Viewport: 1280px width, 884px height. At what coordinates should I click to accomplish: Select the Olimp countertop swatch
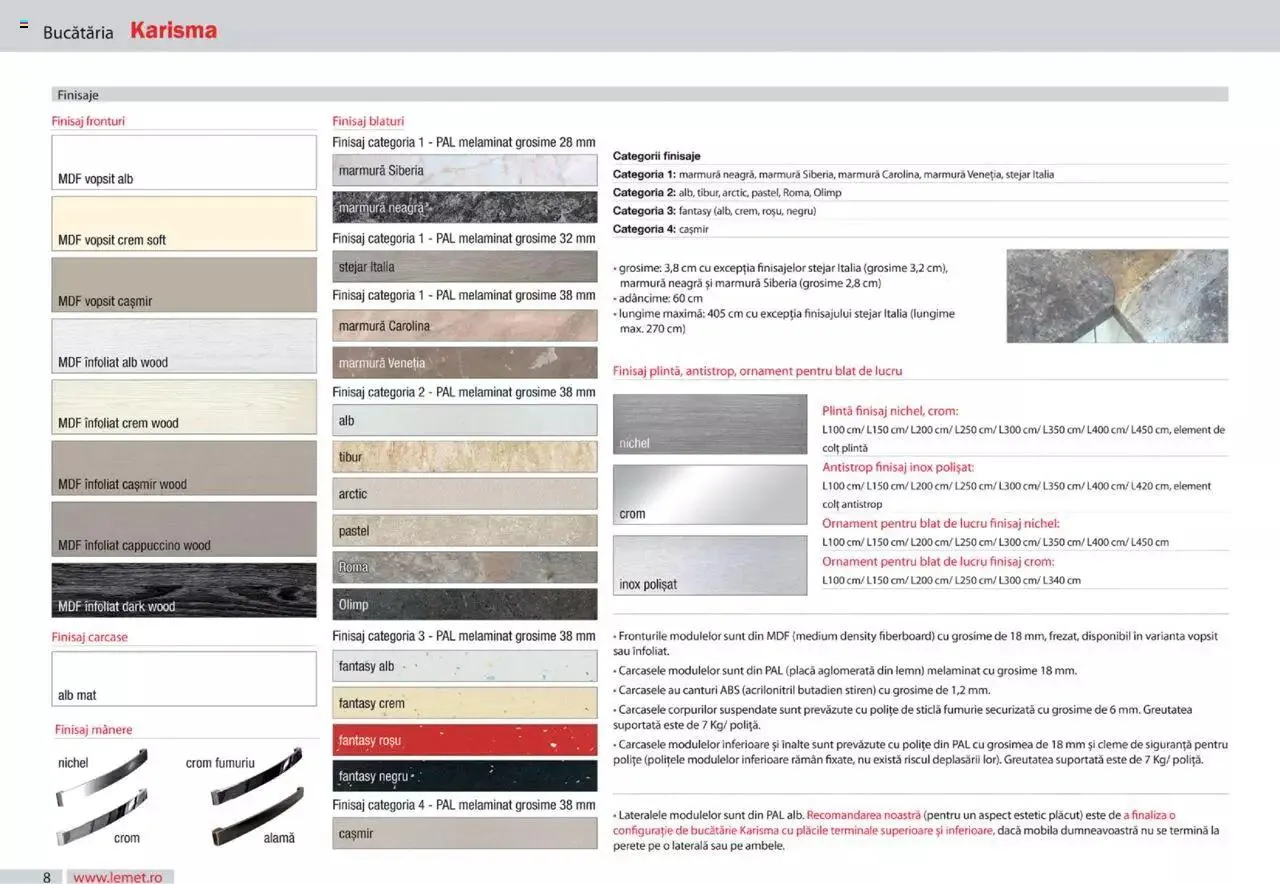(464, 604)
